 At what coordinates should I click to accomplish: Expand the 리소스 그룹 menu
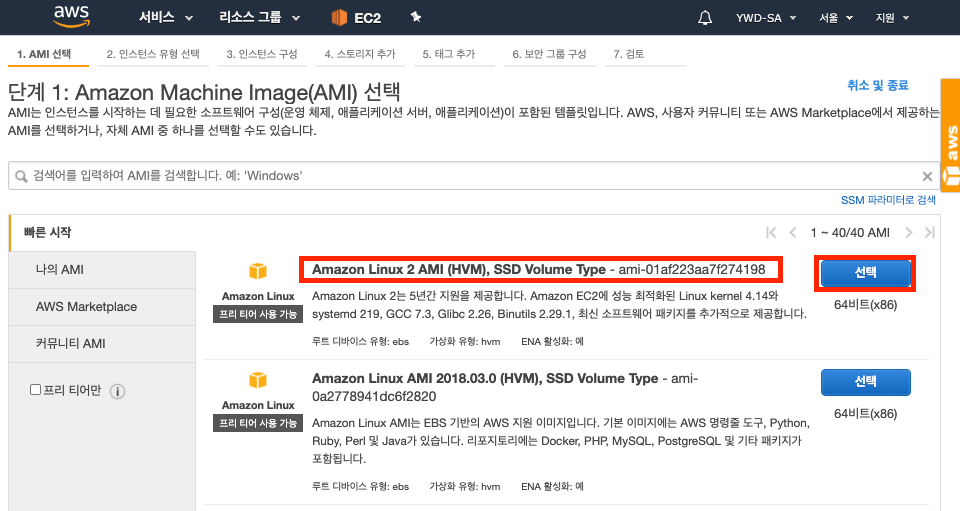[260, 18]
